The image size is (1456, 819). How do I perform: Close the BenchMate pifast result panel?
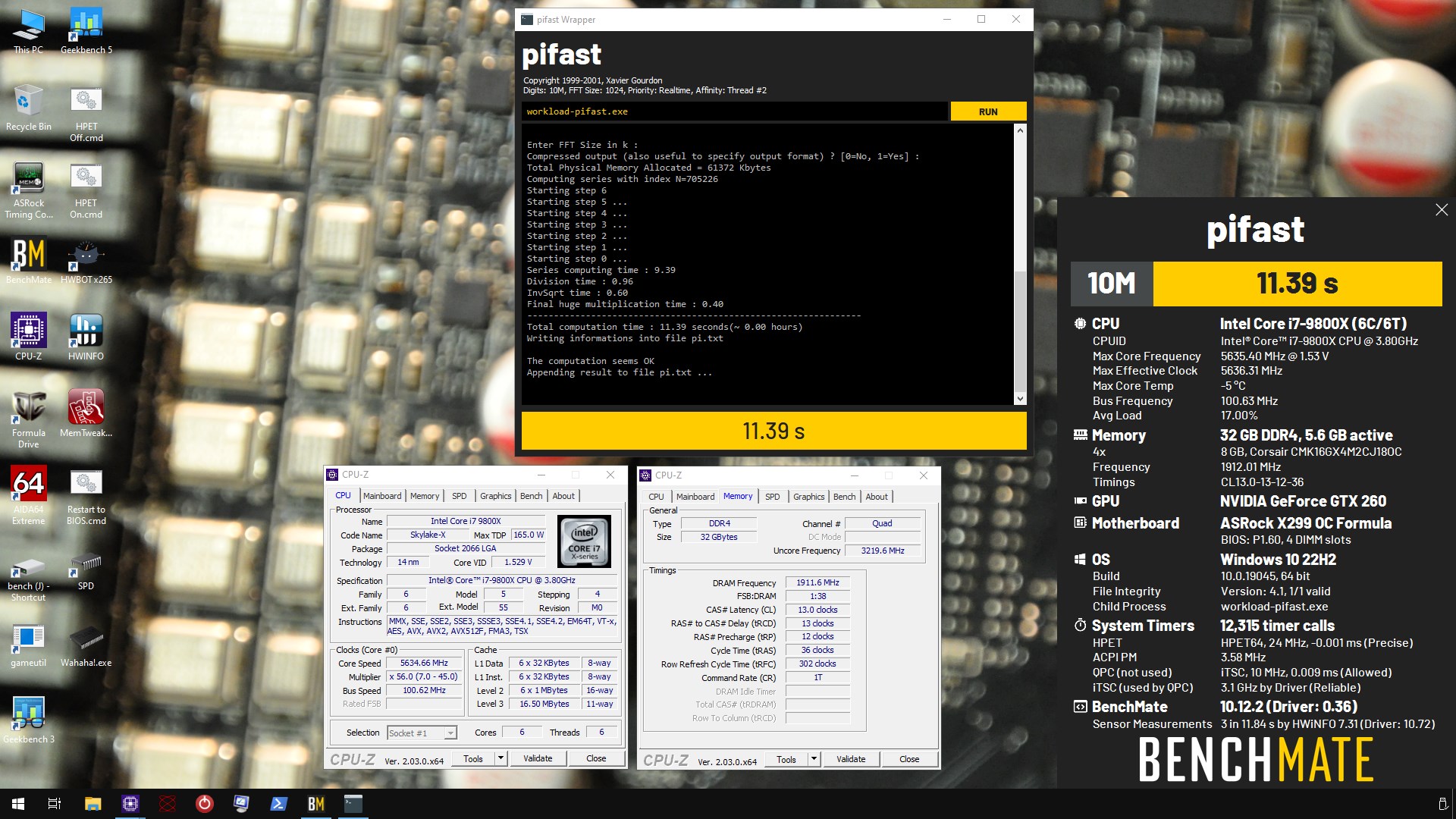1442,210
